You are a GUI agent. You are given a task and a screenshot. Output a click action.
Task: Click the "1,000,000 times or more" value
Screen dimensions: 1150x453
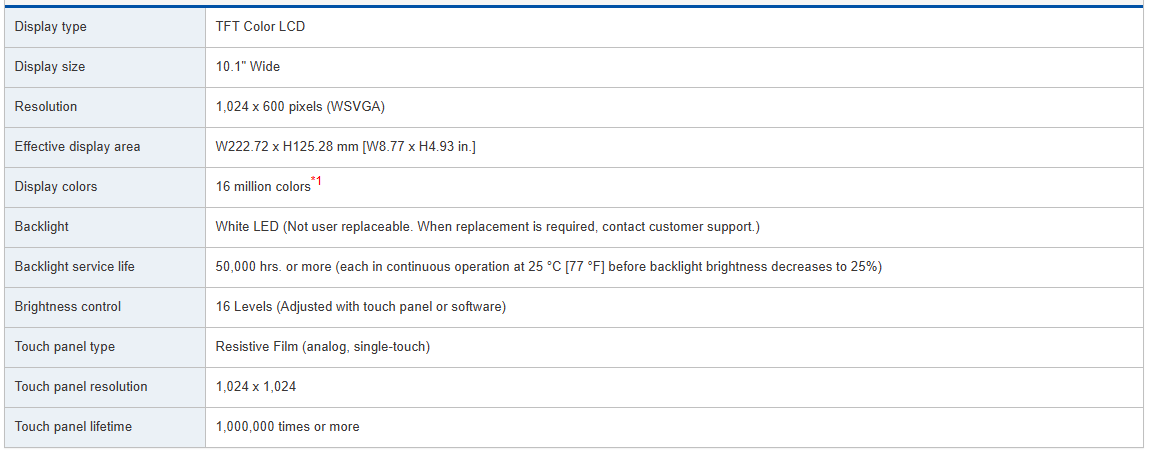(x=287, y=427)
